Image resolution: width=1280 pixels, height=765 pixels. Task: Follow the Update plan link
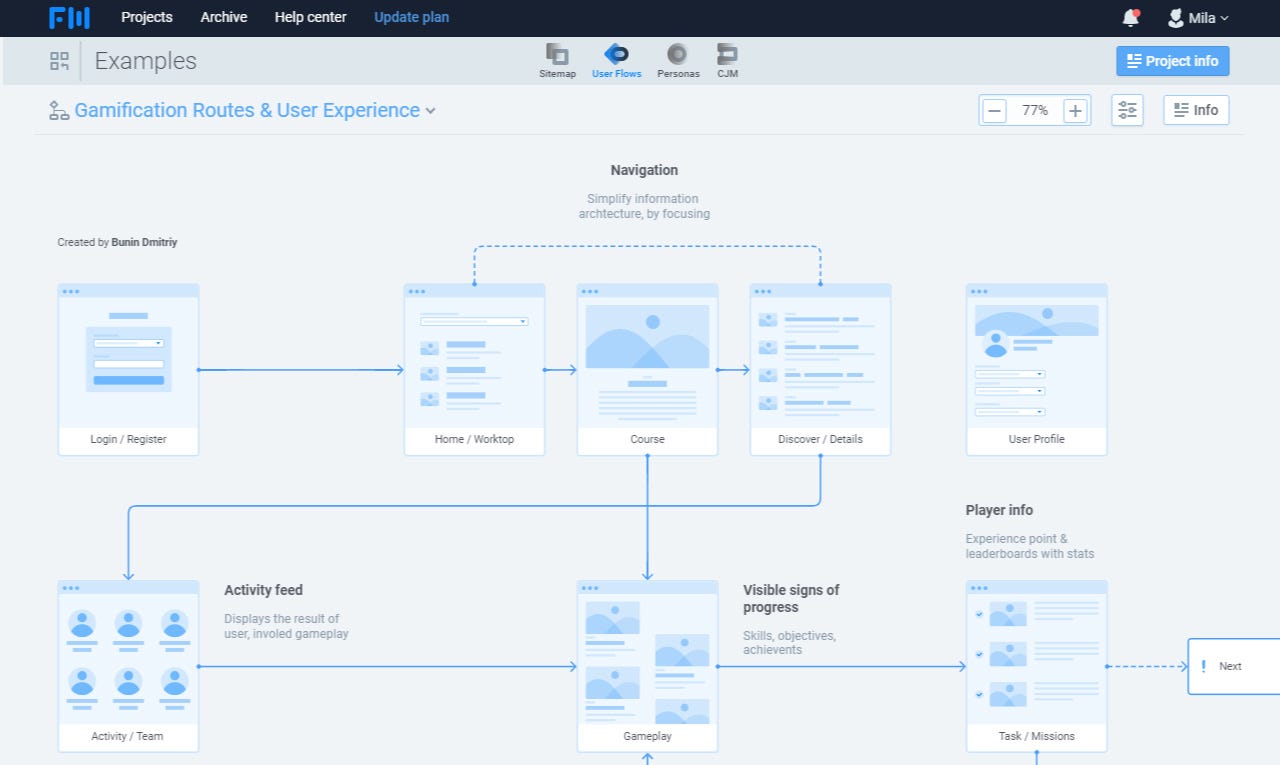click(411, 17)
